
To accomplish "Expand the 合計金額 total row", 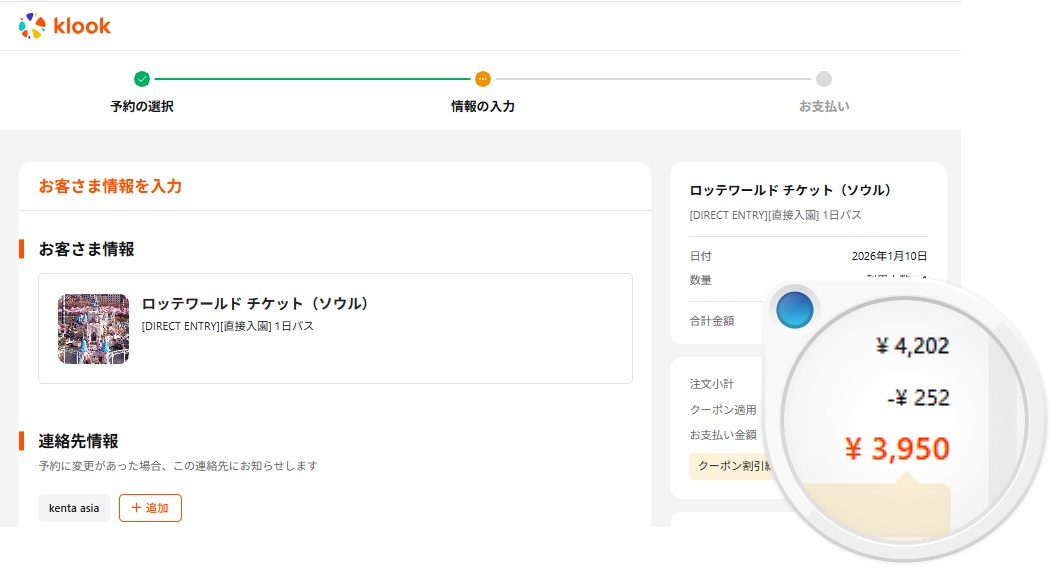I will [712, 321].
